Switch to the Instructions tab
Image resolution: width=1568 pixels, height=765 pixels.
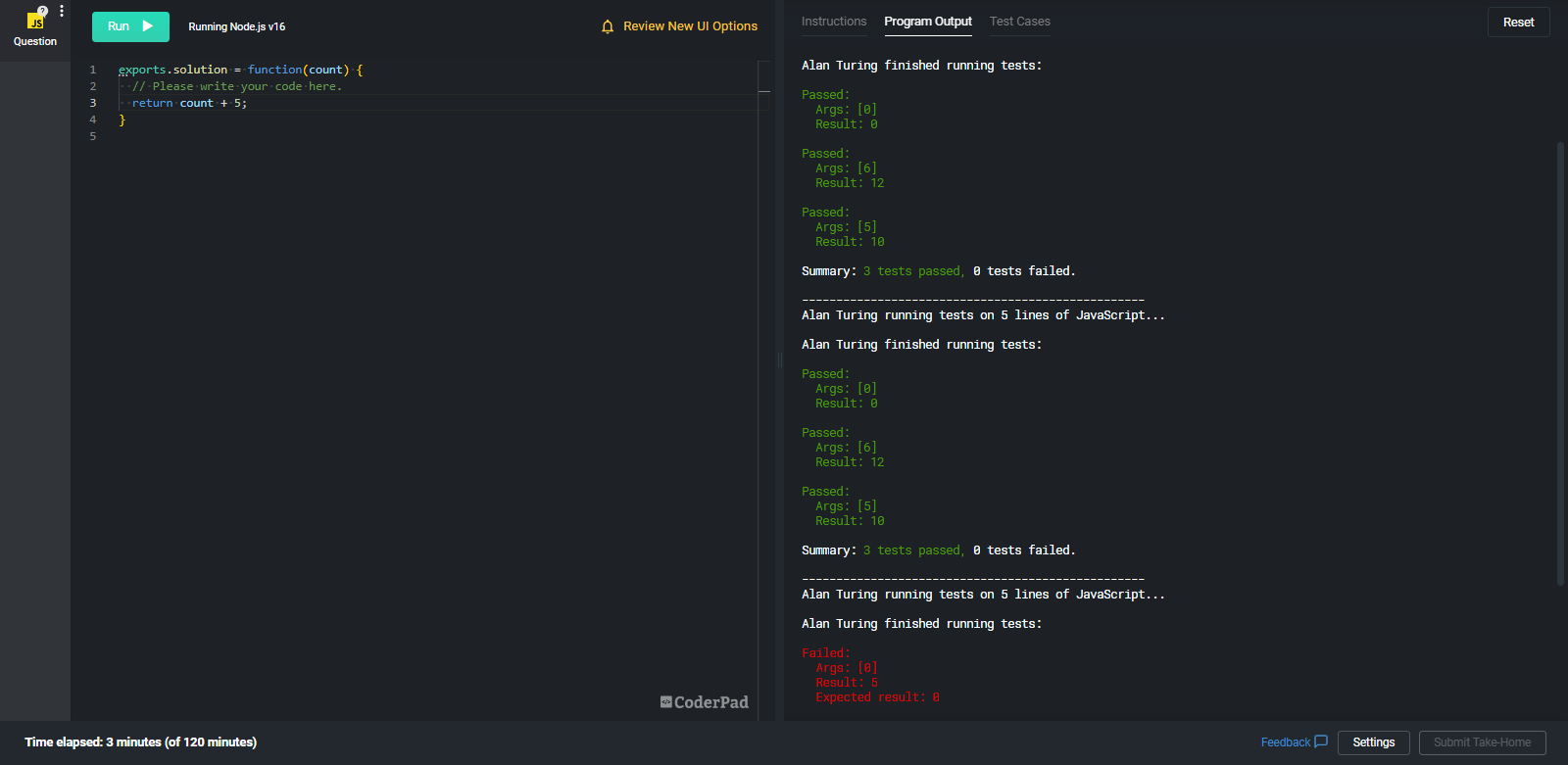[x=833, y=22]
